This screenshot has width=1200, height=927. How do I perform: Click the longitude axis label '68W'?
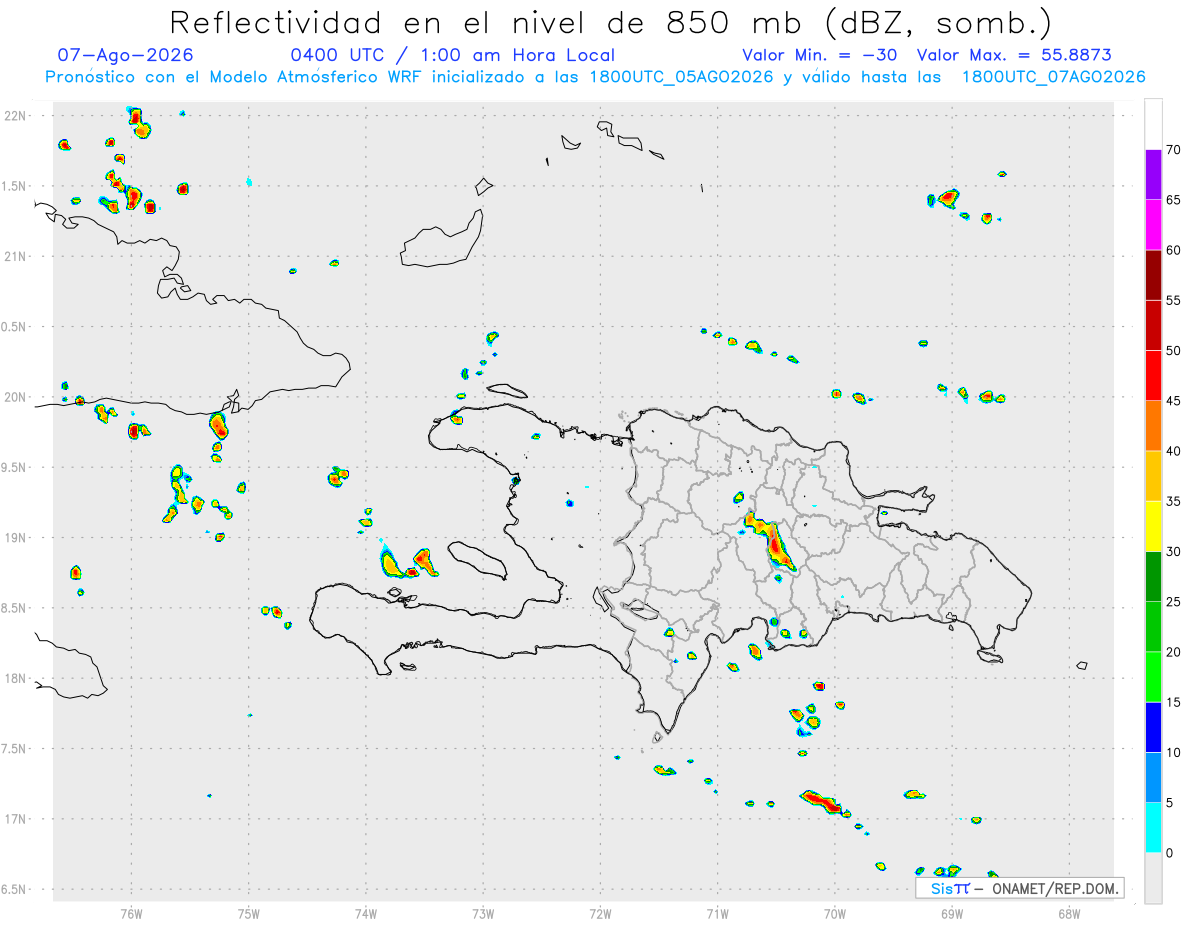coord(1069,912)
